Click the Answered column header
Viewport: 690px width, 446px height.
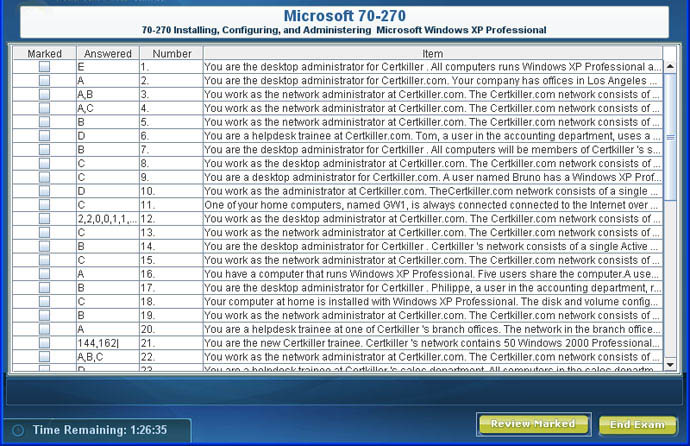pos(108,53)
